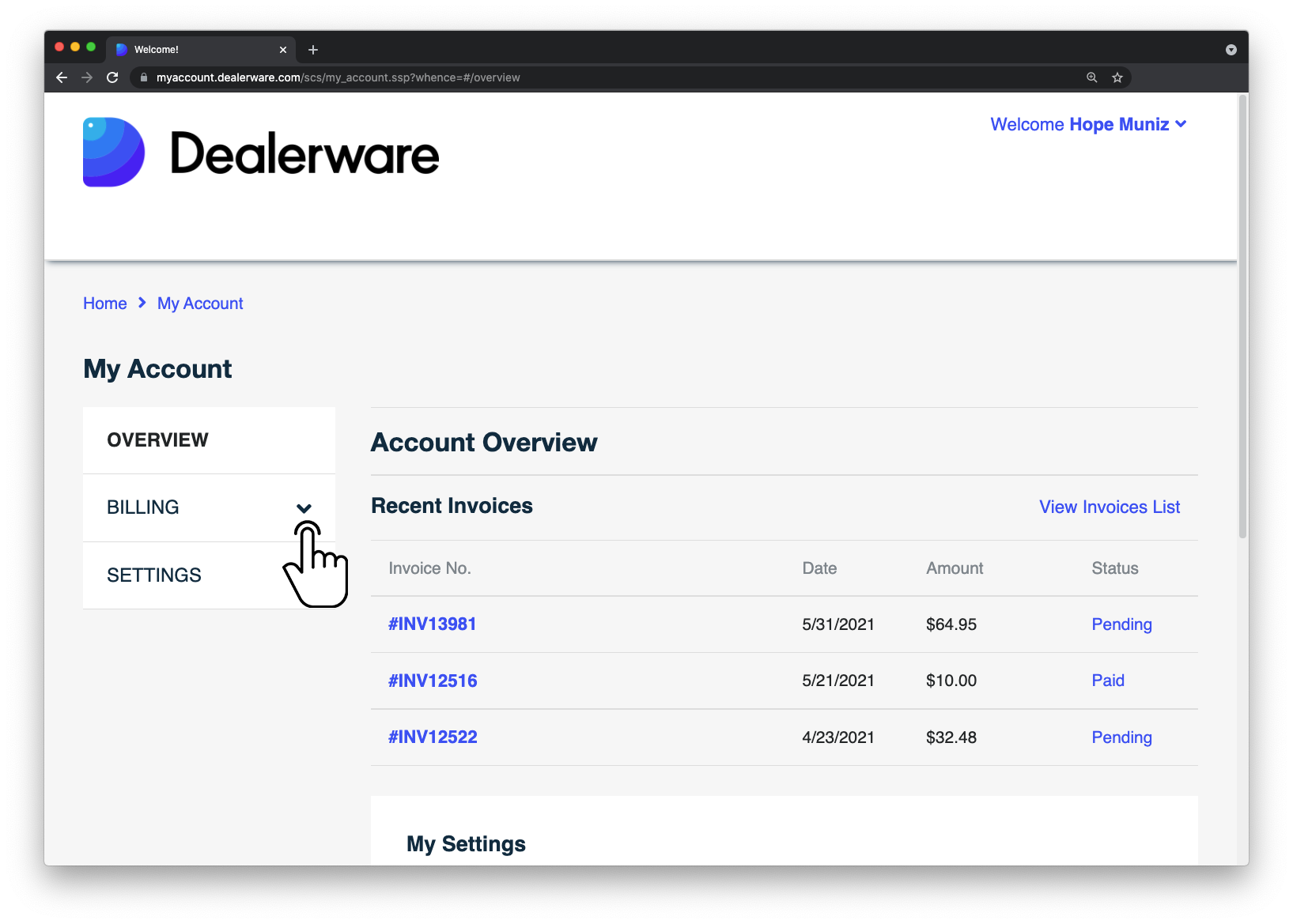Open invoice #INV13981
This screenshot has height=924, width=1293.
(x=433, y=624)
